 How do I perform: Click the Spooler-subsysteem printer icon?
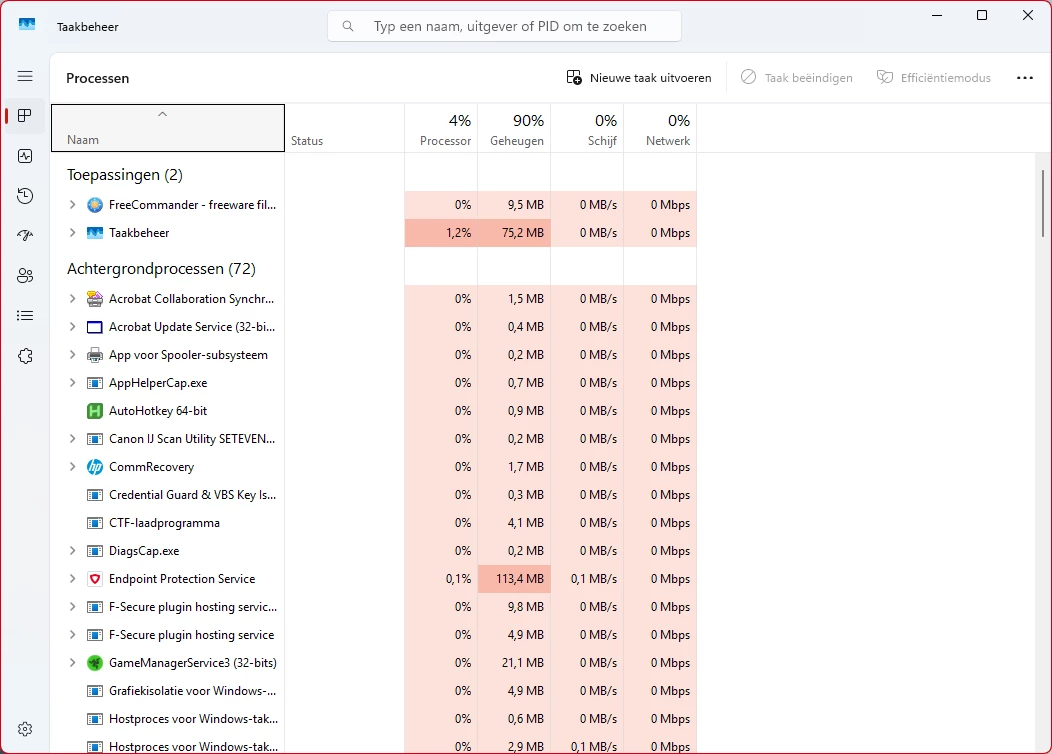tap(95, 355)
